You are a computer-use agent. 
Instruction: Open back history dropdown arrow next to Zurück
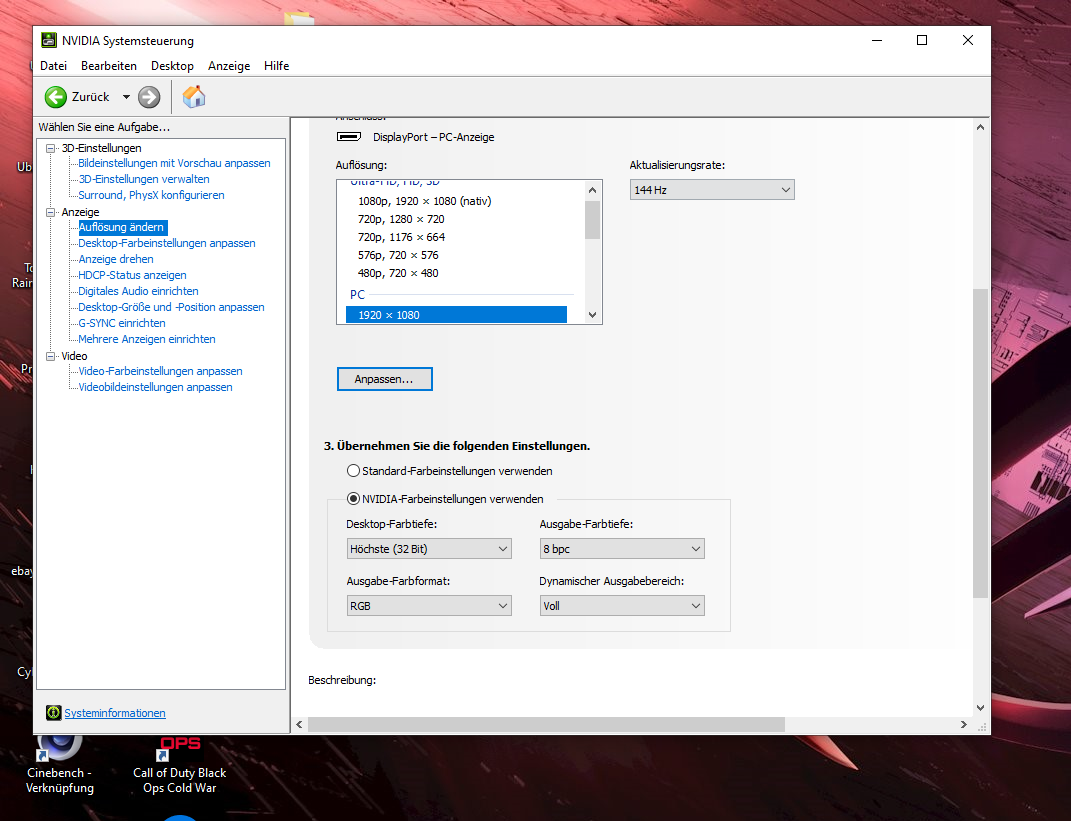click(x=126, y=97)
